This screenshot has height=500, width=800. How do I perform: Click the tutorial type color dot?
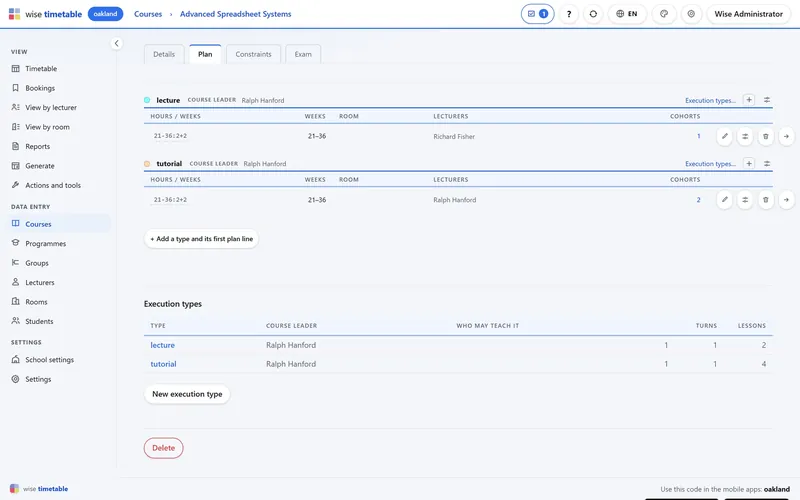coord(147,164)
